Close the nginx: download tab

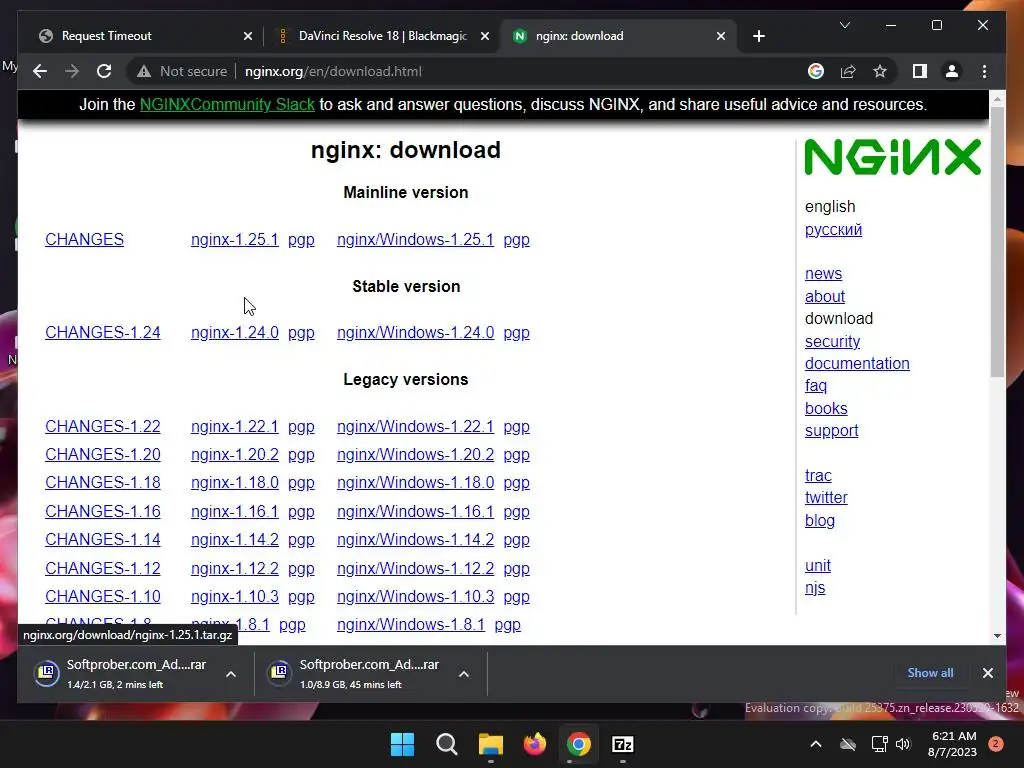tap(720, 36)
